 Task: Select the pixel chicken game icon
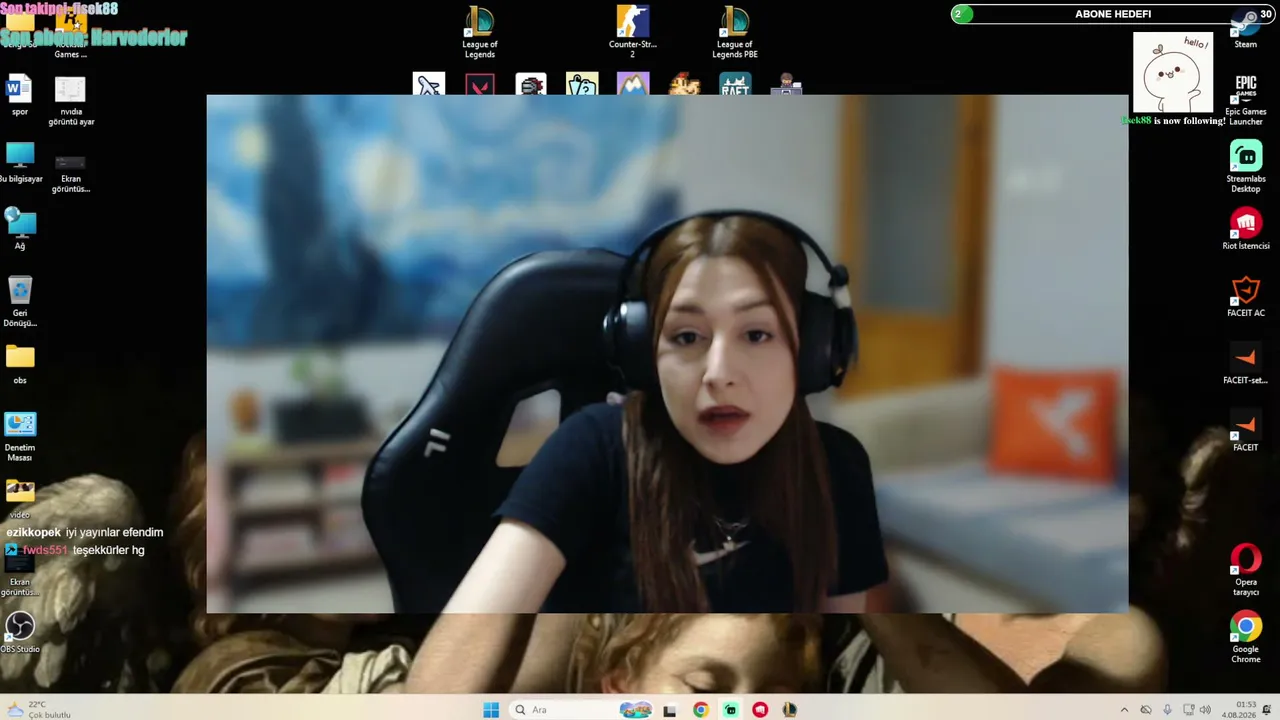tap(684, 84)
